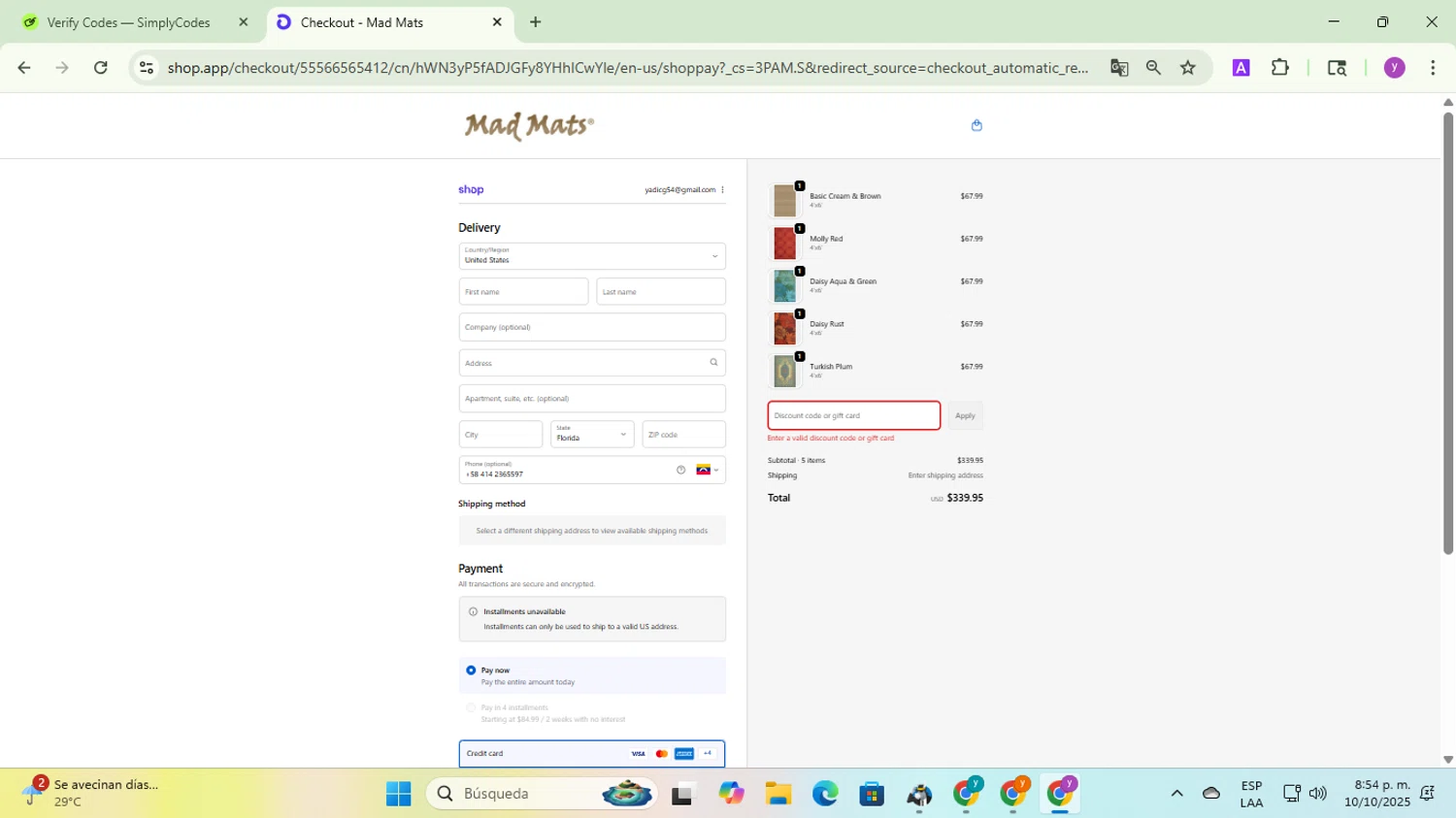Open the account options menu beside email

click(722, 189)
